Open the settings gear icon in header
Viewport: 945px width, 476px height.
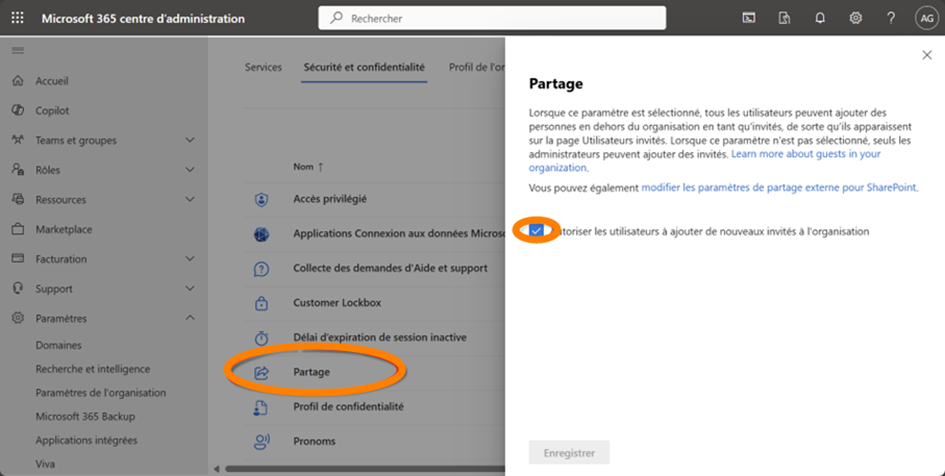pos(856,18)
